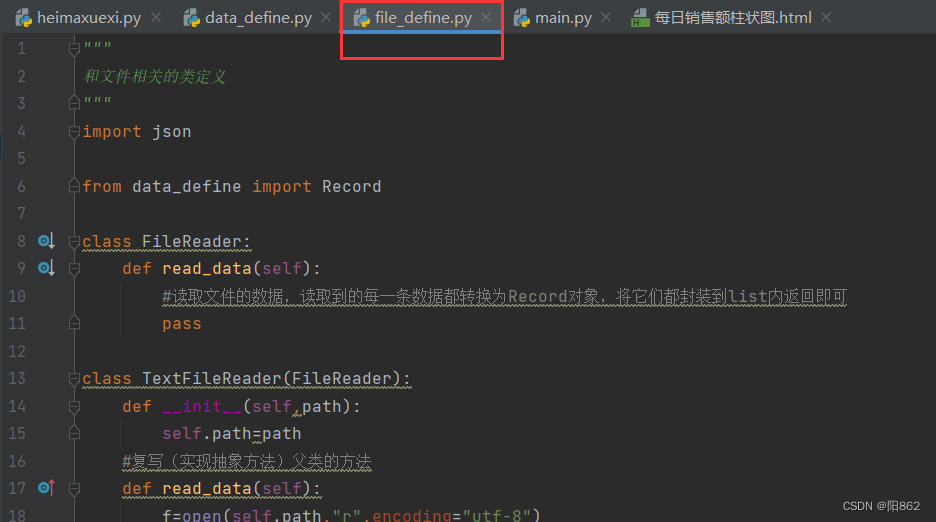Click the overrides-method gutter icon on line 17
The image size is (936, 522).
point(47,488)
